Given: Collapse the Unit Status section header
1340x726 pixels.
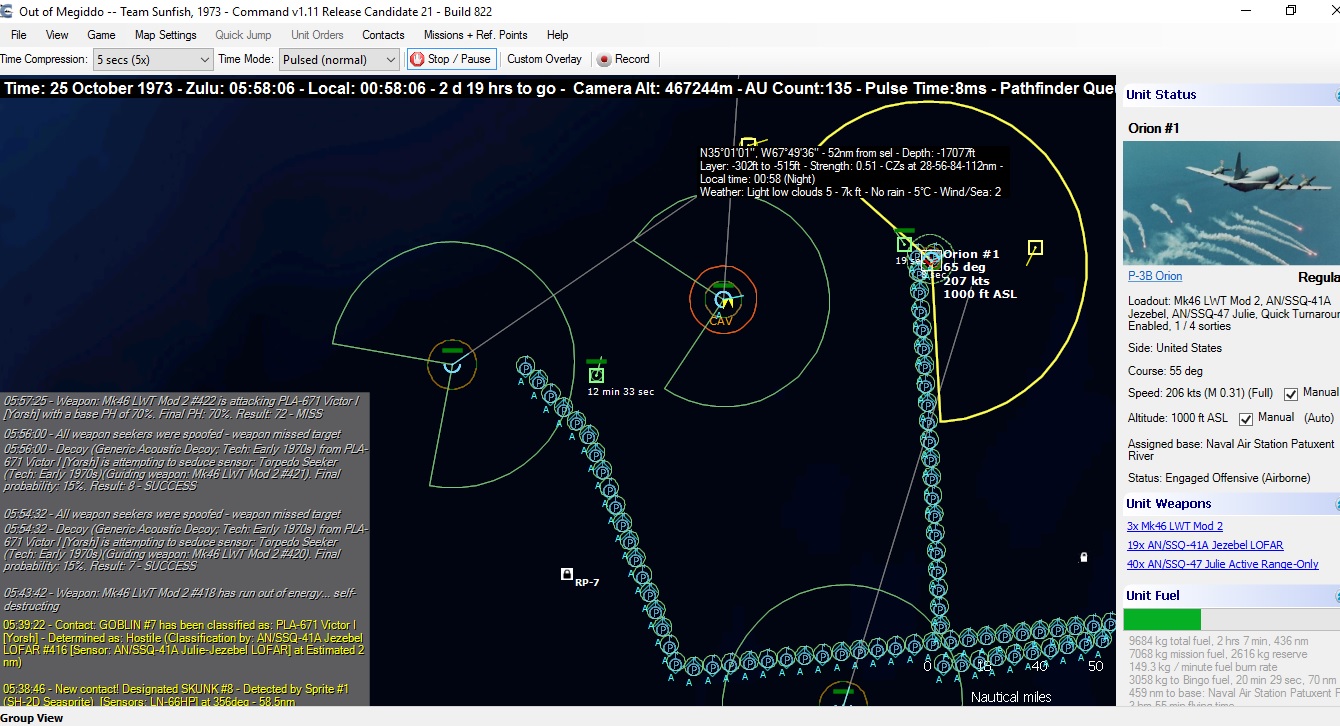Looking at the screenshot, I should 1230,95.
